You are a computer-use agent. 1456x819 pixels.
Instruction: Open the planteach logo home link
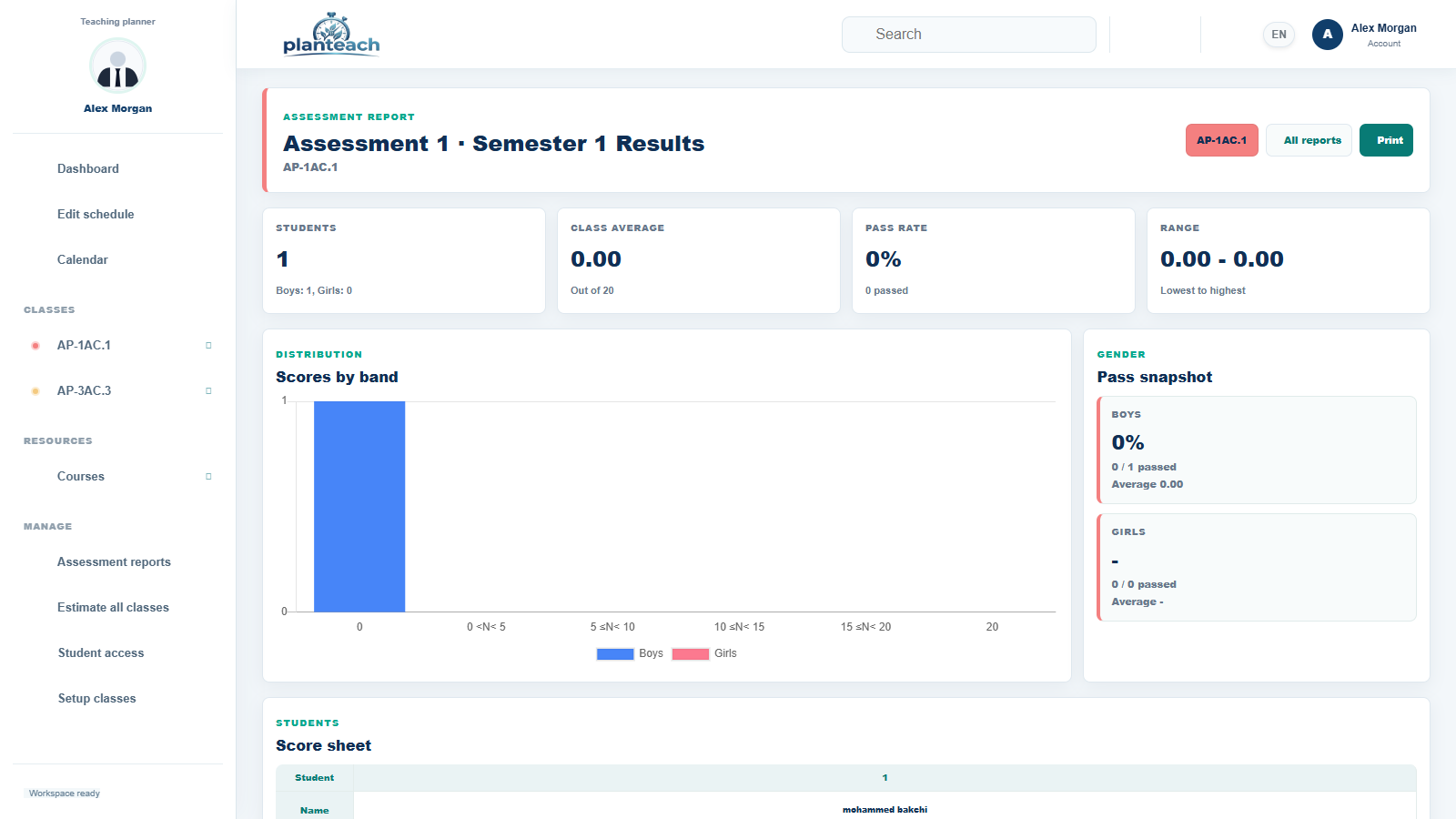tap(331, 35)
